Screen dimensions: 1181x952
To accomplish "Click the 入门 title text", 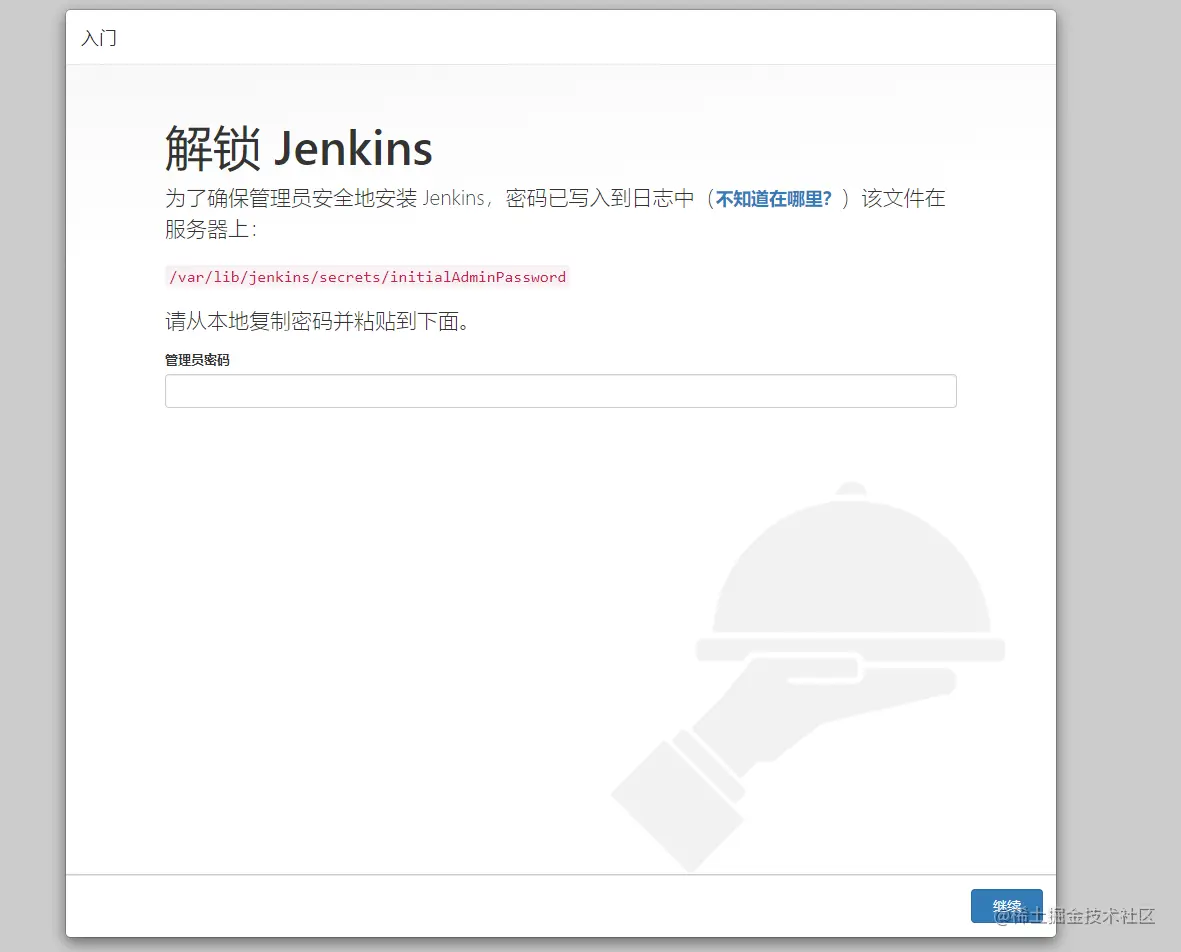I will (99, 38).
